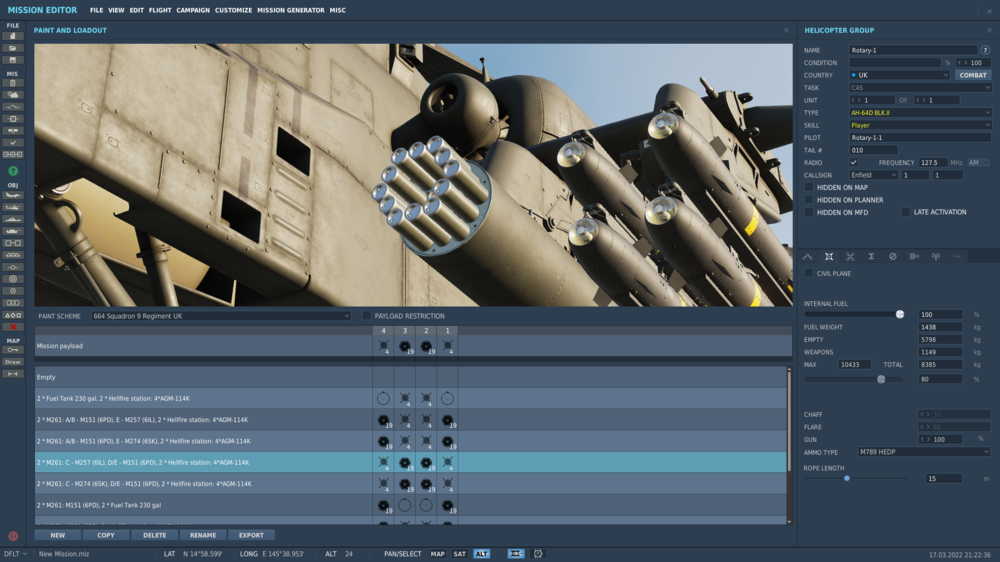Click the save mission disk icon
This screenshot has height=562, width=1000.
click(x=13, y=60)
